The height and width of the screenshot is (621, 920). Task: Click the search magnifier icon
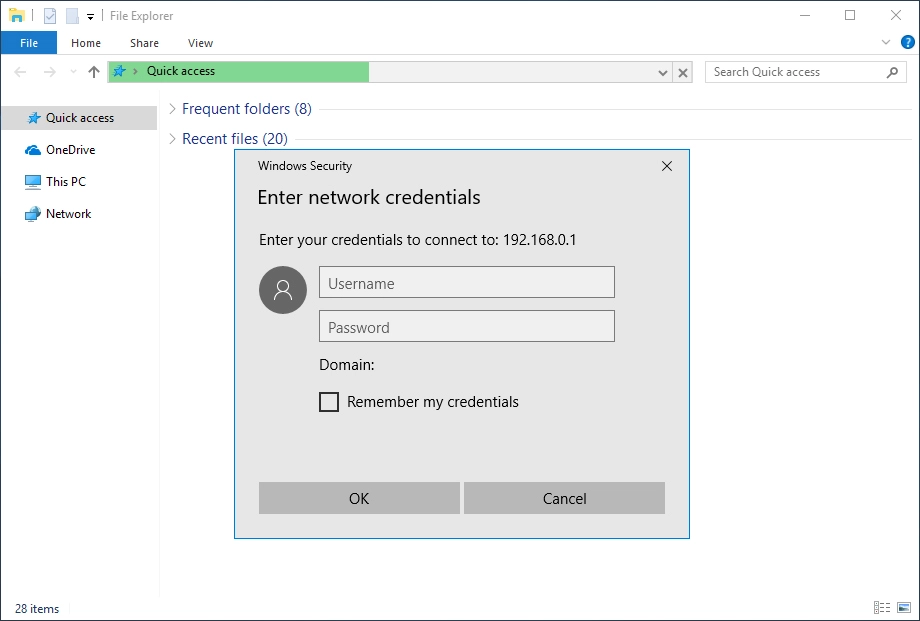(892, 72)
